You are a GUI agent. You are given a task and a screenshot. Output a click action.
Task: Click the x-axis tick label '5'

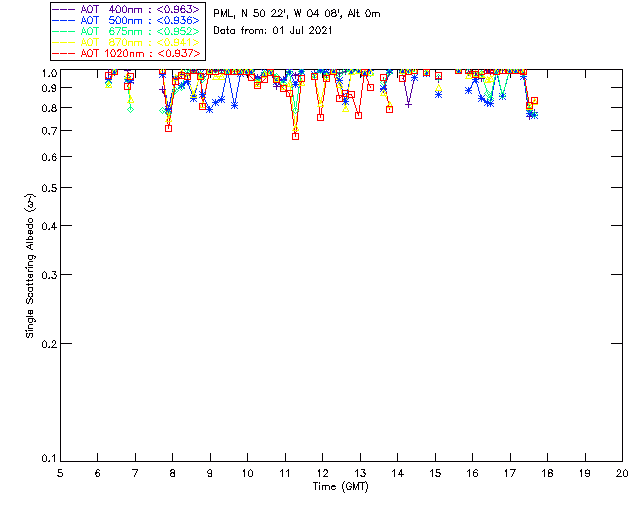[60, 473]
